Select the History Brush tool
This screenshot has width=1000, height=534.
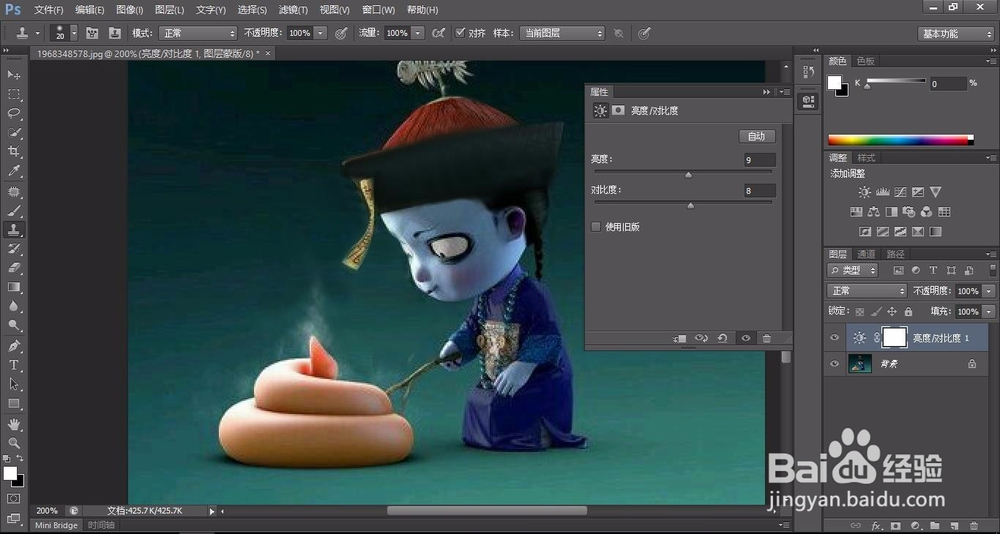tap(13, 249)
